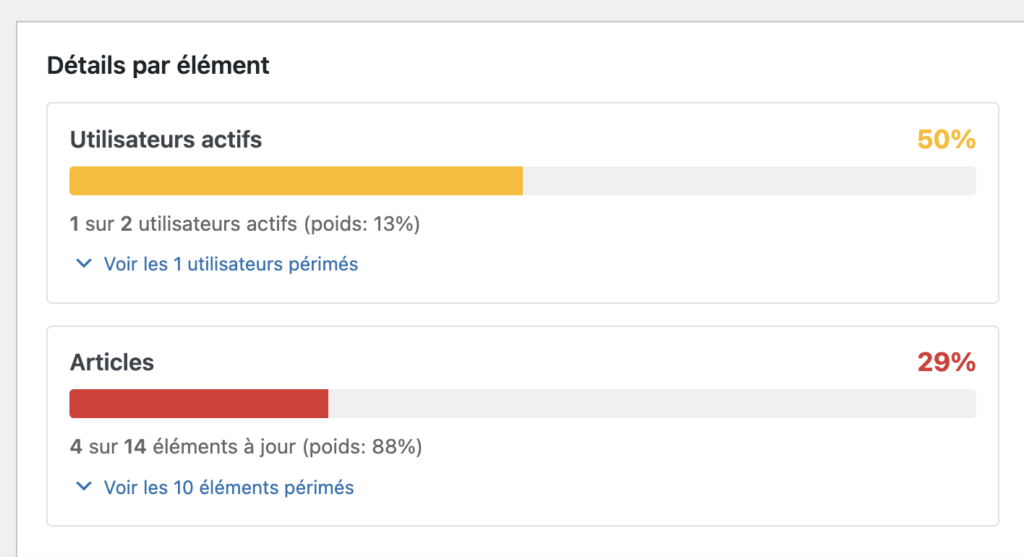Click red filled part of Articles progress bar

[x=199, y=404]
